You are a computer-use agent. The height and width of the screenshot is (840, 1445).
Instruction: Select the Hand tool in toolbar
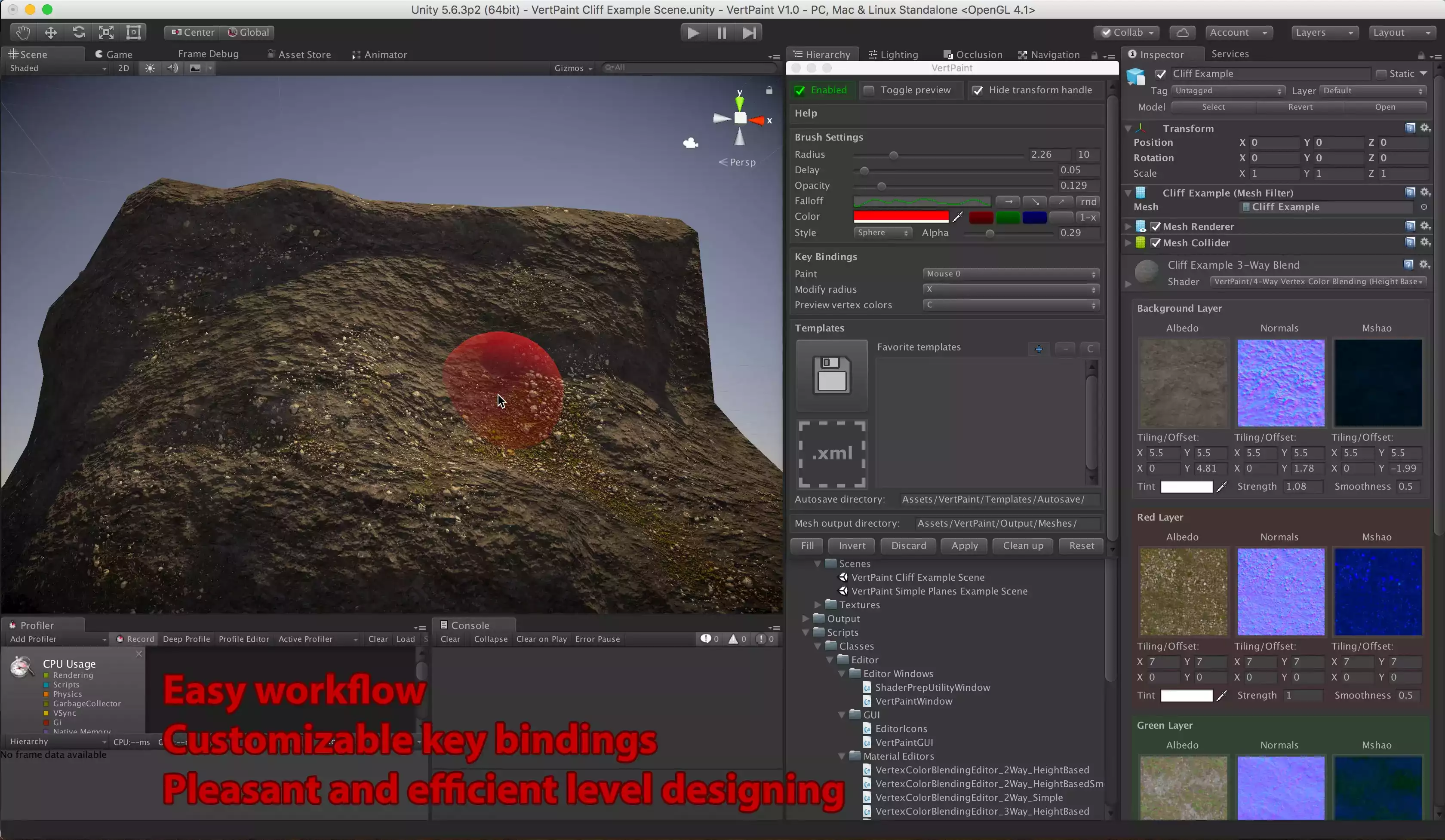[x=23, y=33]
